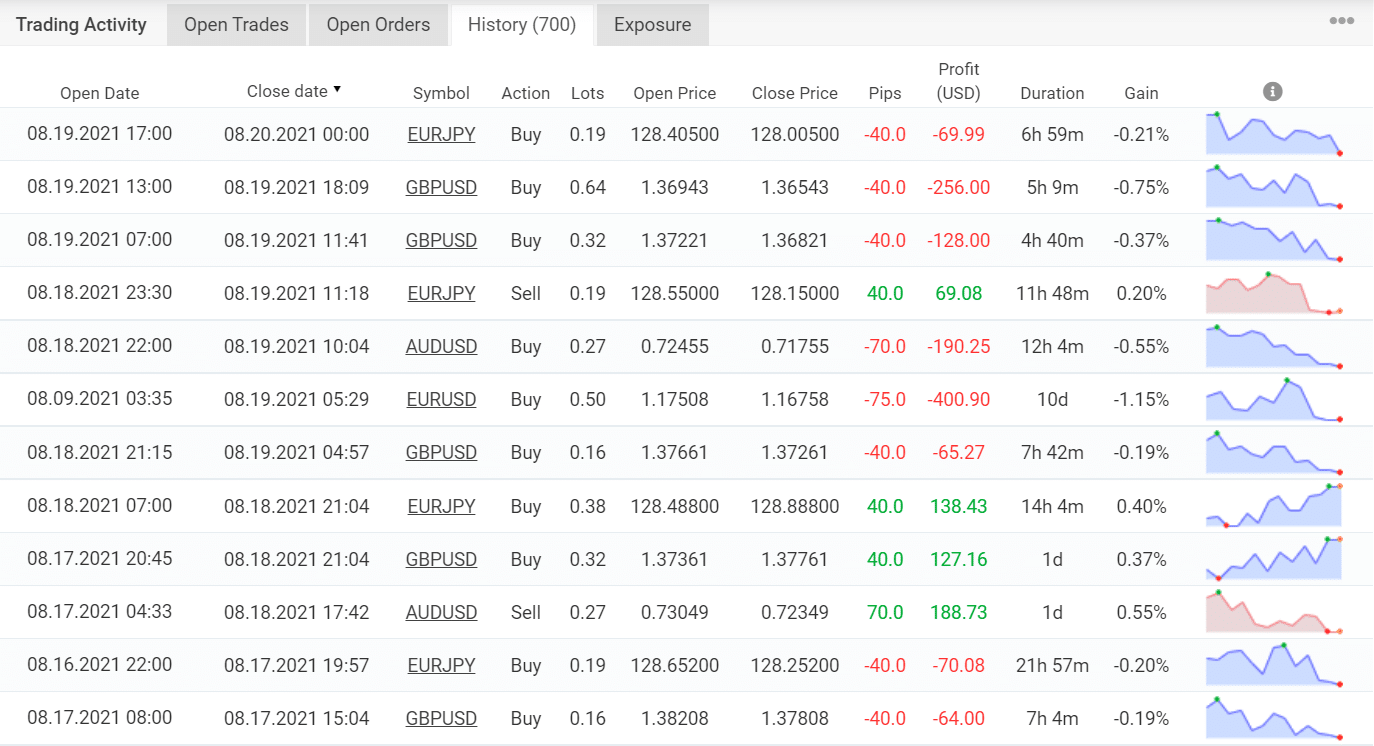
Task: Sort by Pips column header
Action: point(885,93)
